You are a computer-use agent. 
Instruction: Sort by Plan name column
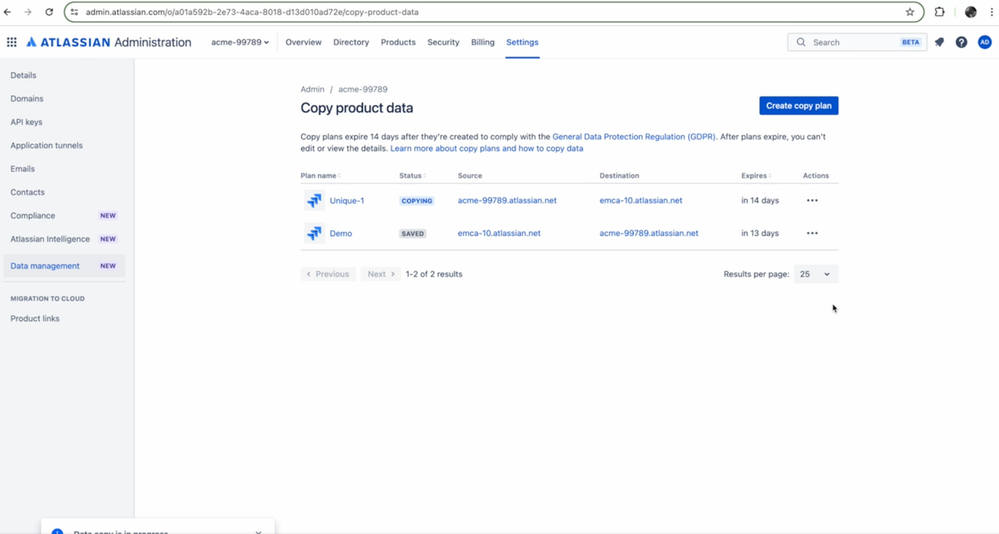click(320, 175)
